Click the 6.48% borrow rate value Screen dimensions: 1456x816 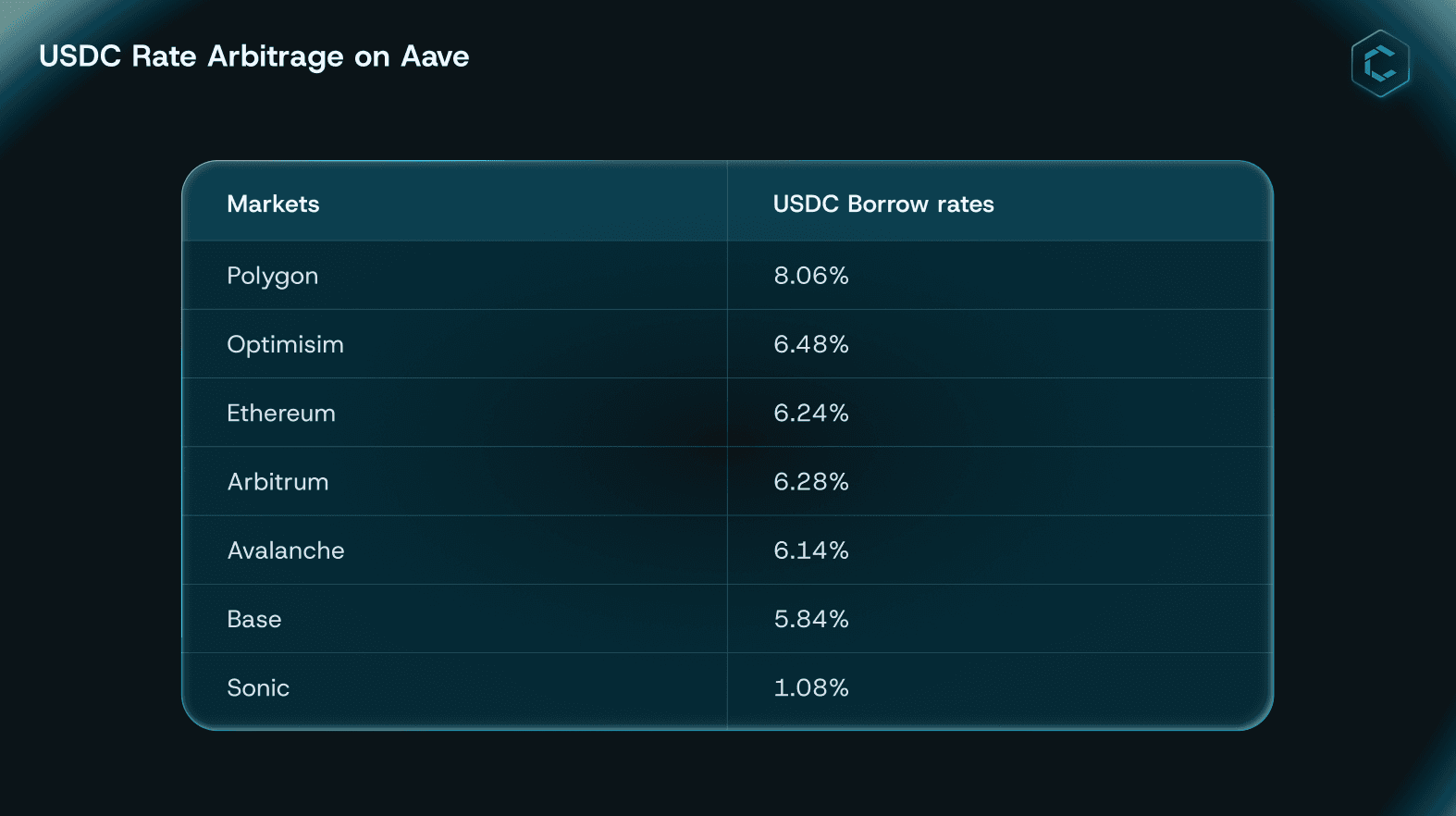[811, 344]
